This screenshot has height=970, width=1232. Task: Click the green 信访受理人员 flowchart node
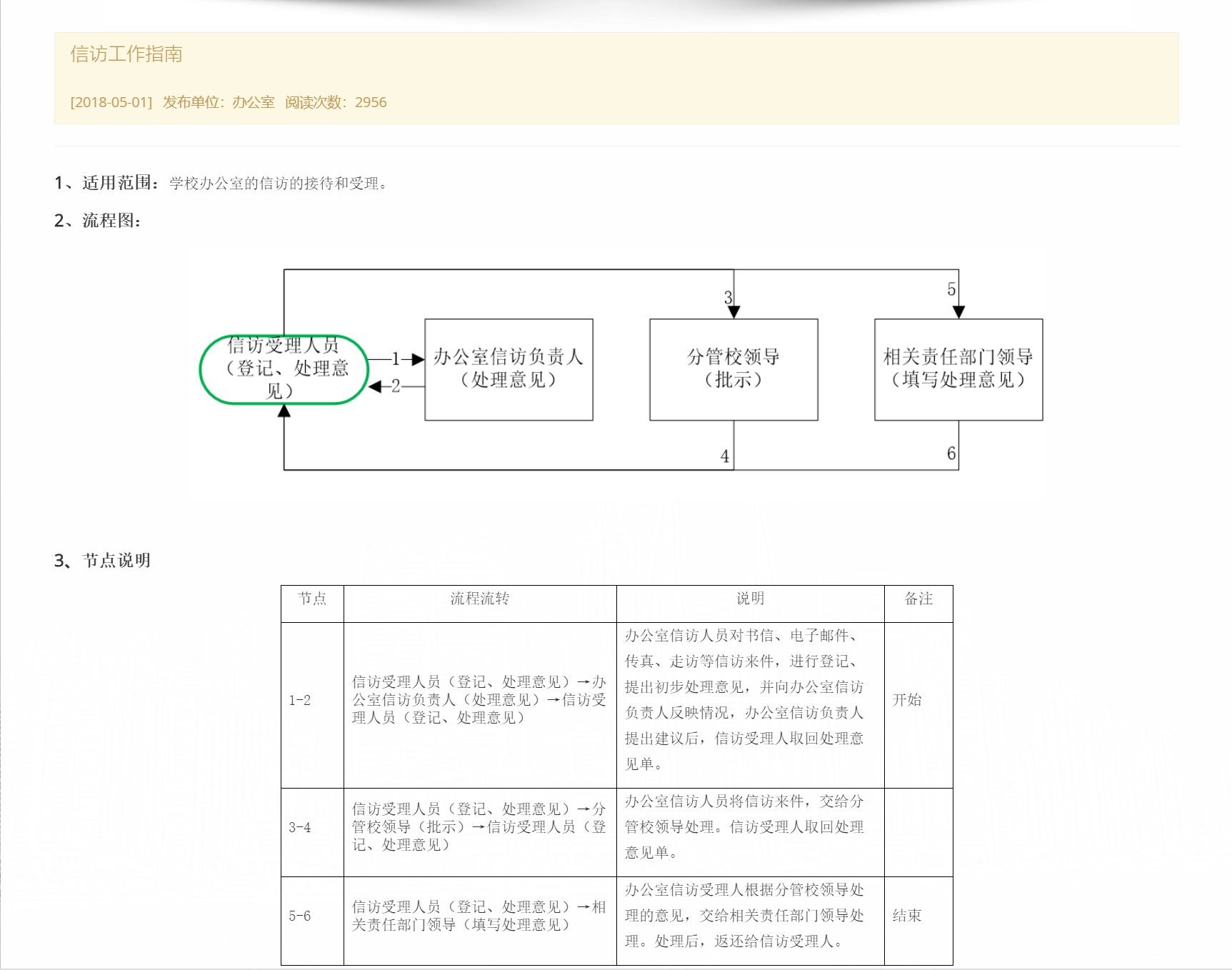(284, 369)
